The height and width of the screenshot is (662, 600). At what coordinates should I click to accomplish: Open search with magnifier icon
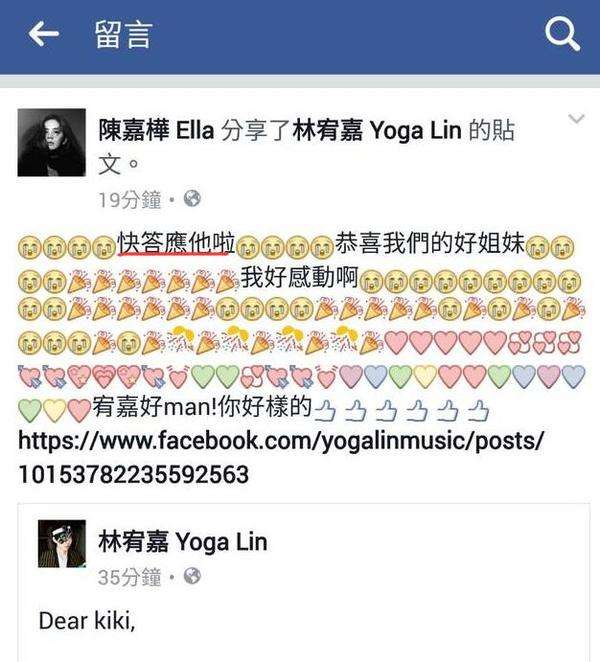coord(562,34)
